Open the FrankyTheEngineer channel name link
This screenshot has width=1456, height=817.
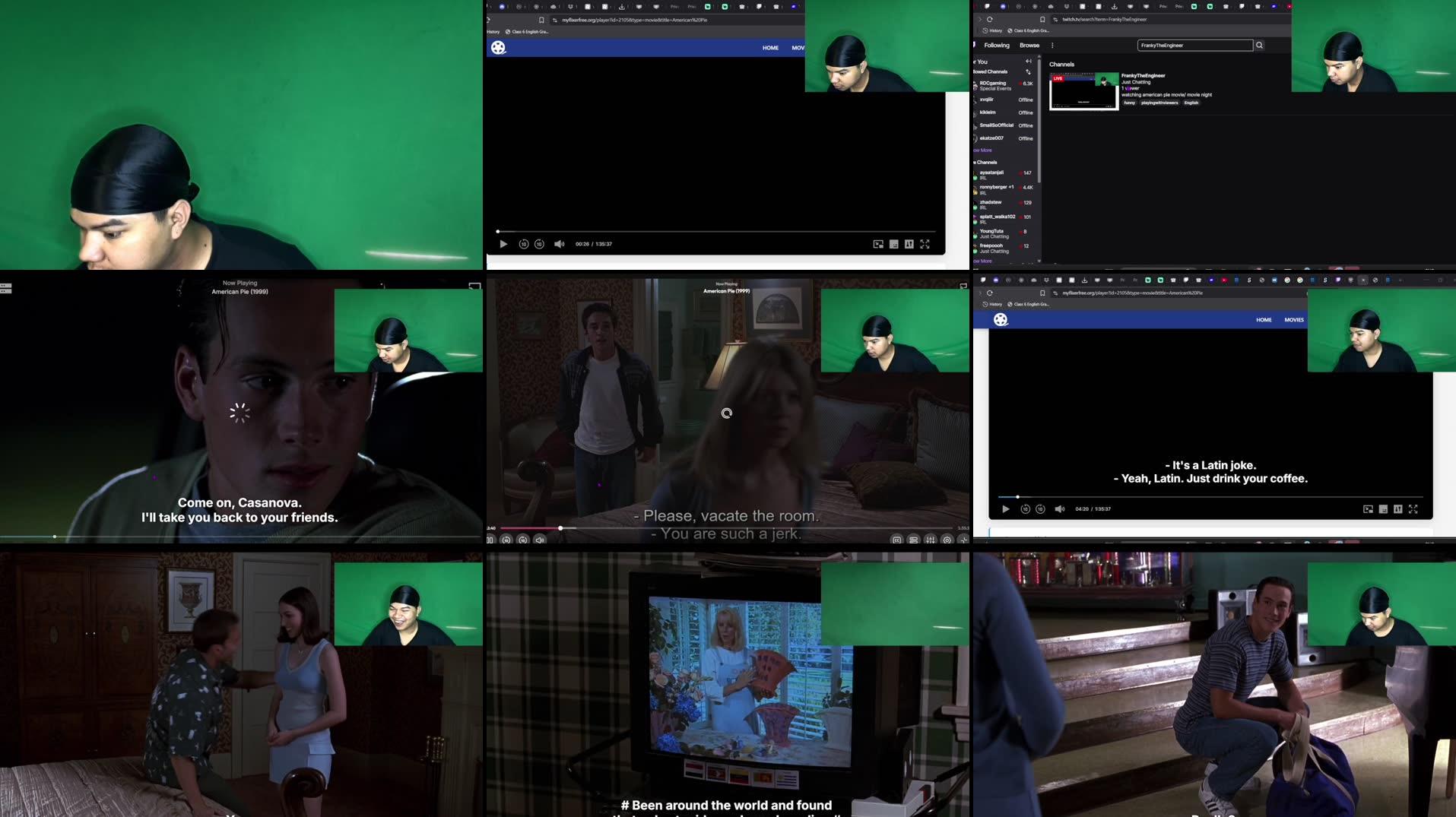pyautogui.click(x=1143, y=76)
